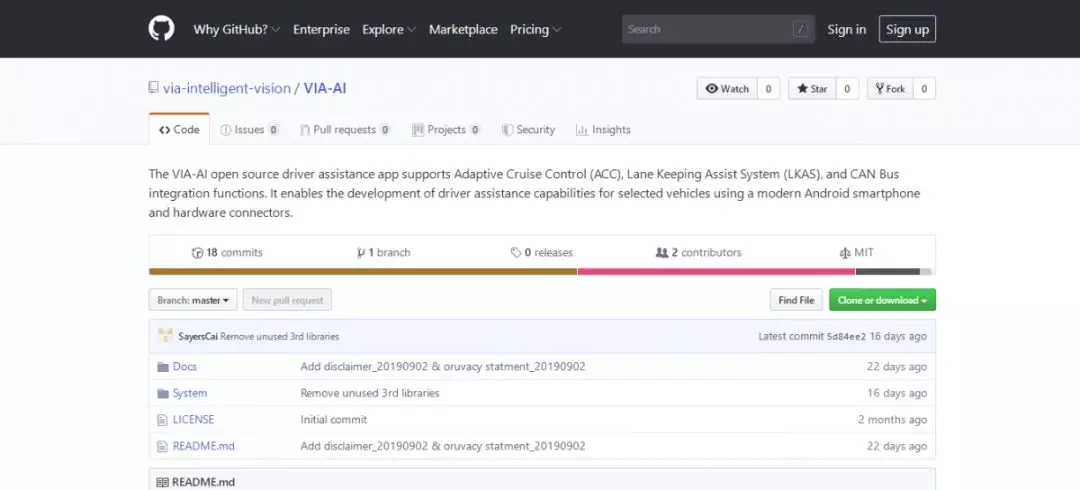Image resolution: width=1080 pixels, height=490 pixels.
Task: Open SayersCai author link
Action: pyautogui.click(x=198, y=336)
